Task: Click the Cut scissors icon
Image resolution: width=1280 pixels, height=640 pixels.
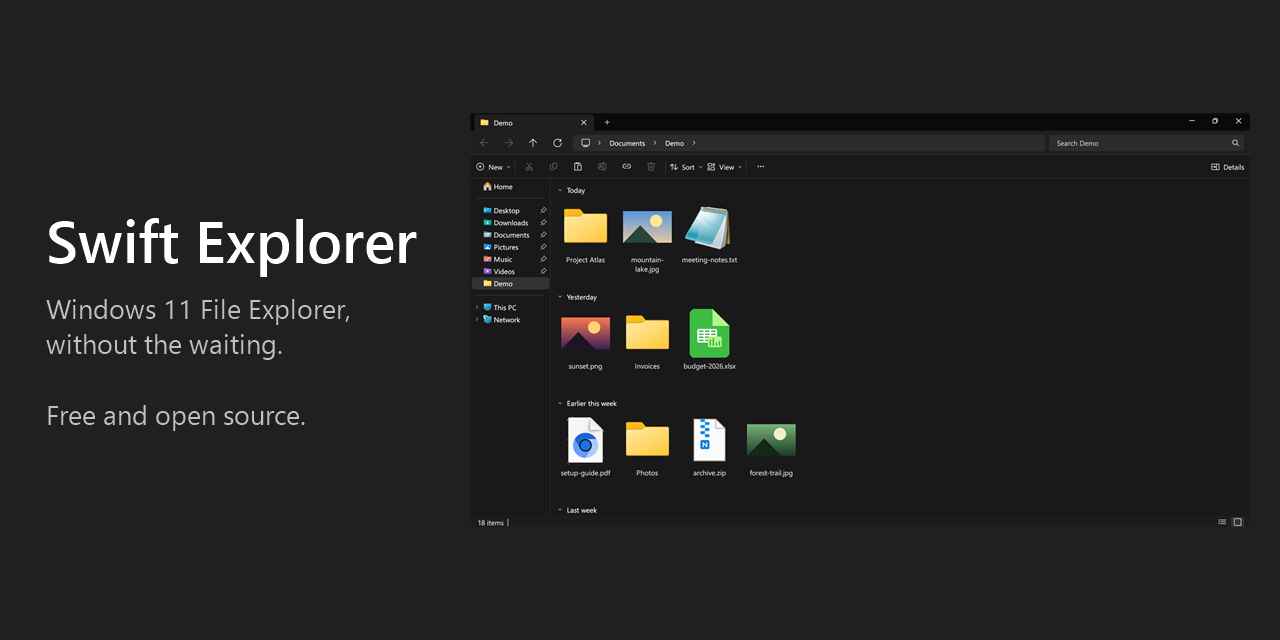Action: pyautogui.click(x=529, y=167)
